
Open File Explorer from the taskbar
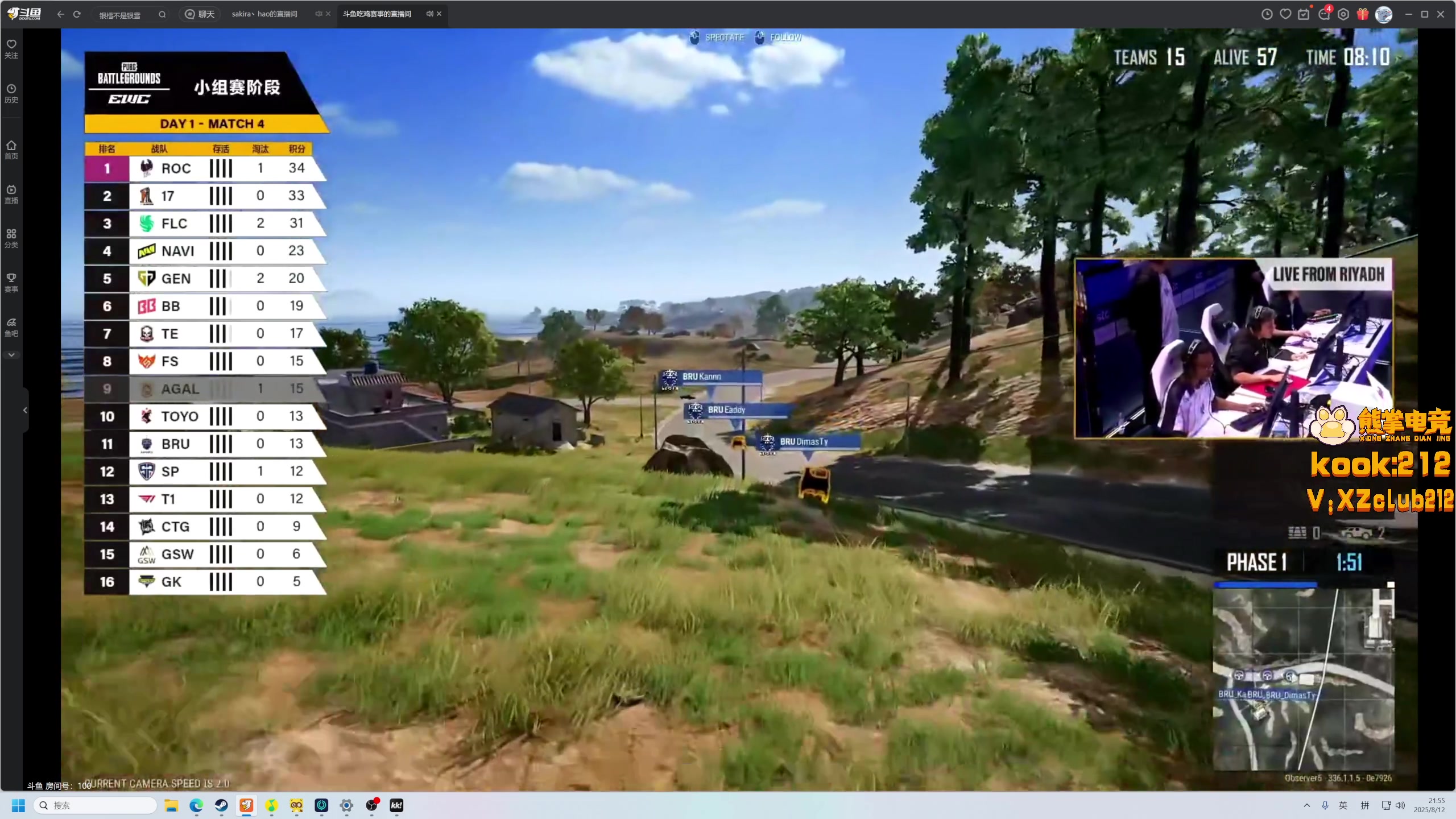pyautogui.click(x=171, y=805)
